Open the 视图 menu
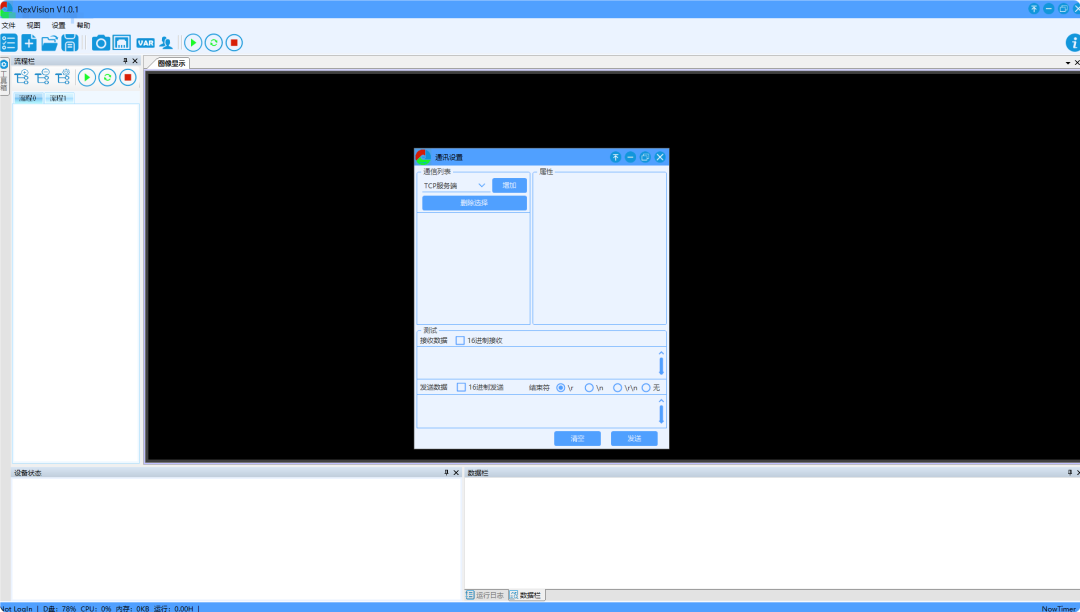This screenshot has height=612, width=1080. (x=33, y=25)
